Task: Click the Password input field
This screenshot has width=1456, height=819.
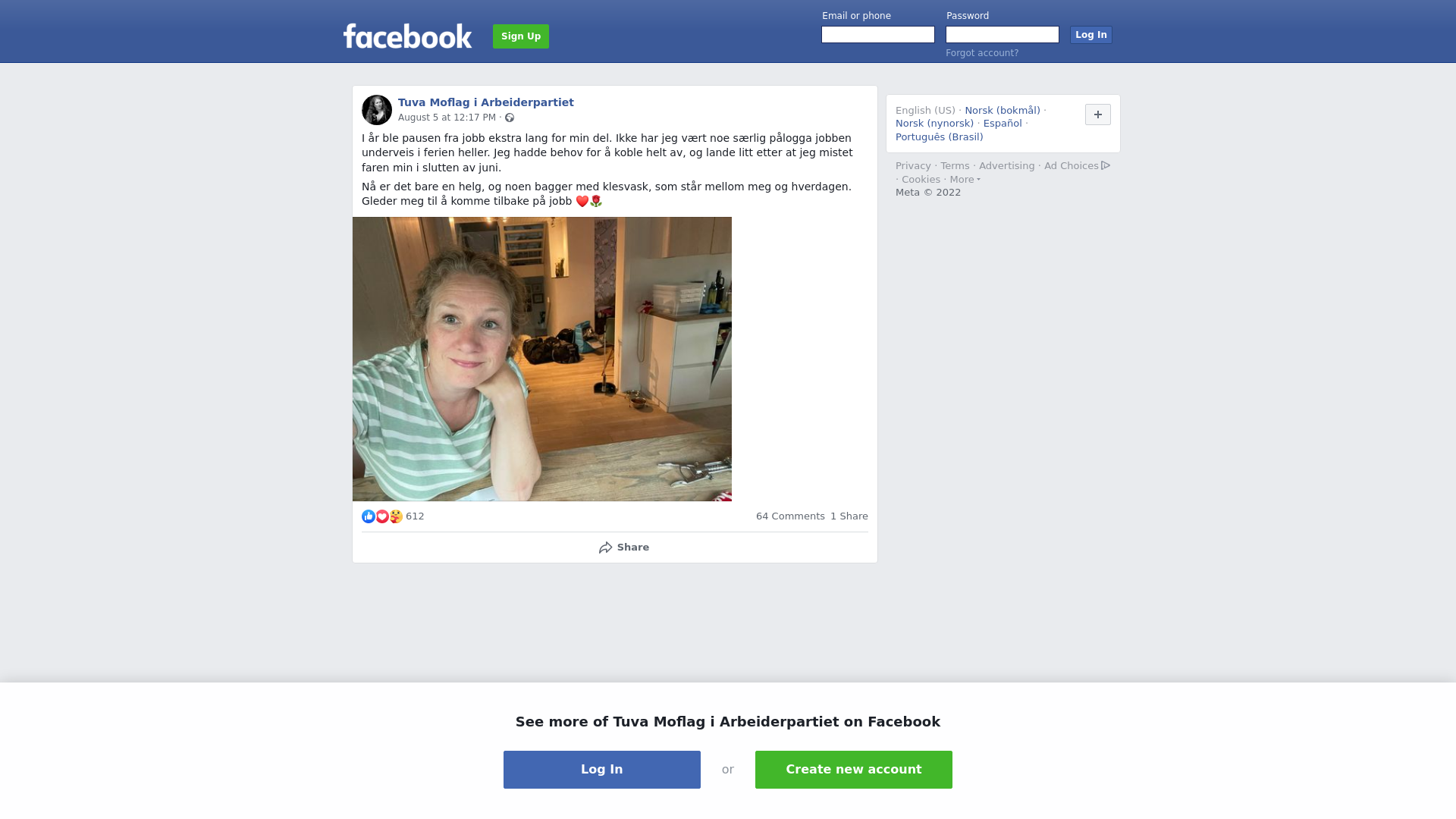Action: pyautogui.click(x=1003, y=35)
